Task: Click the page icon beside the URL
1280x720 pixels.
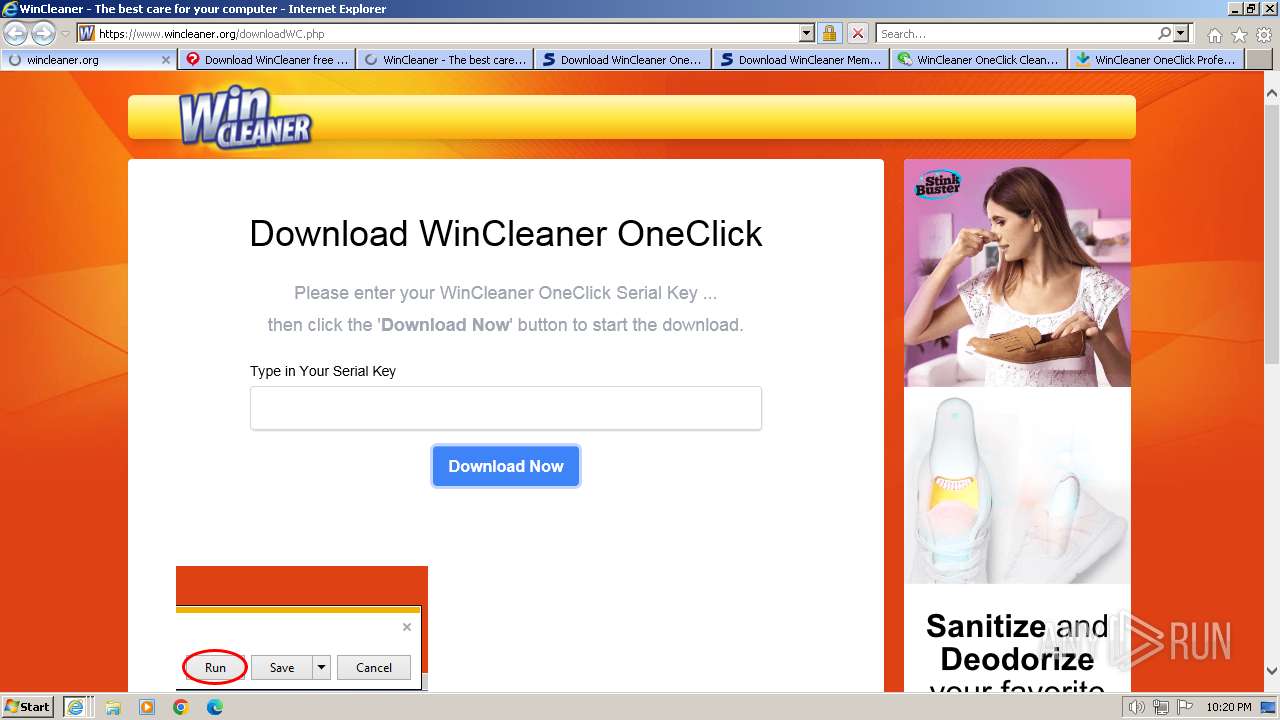Action: click(x=87, y=34)
